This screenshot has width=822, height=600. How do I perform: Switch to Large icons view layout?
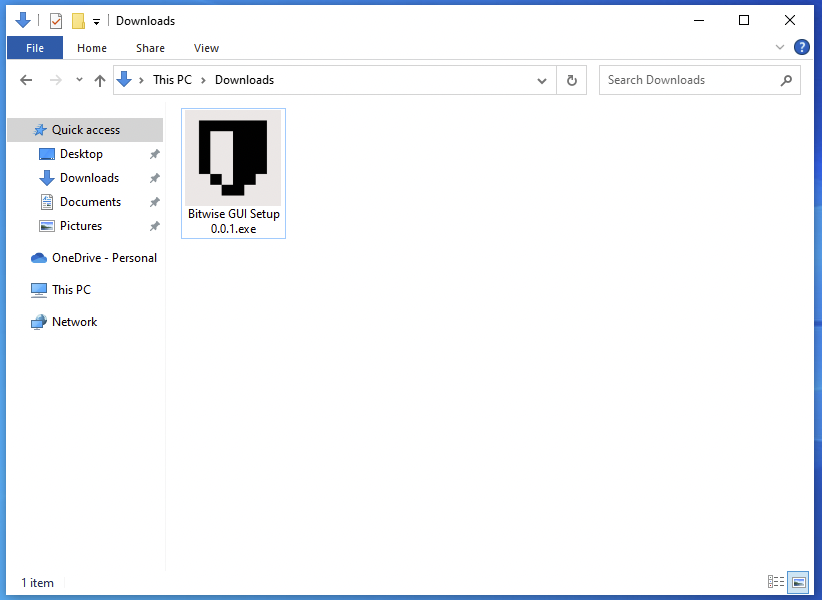tap(798, 582)
